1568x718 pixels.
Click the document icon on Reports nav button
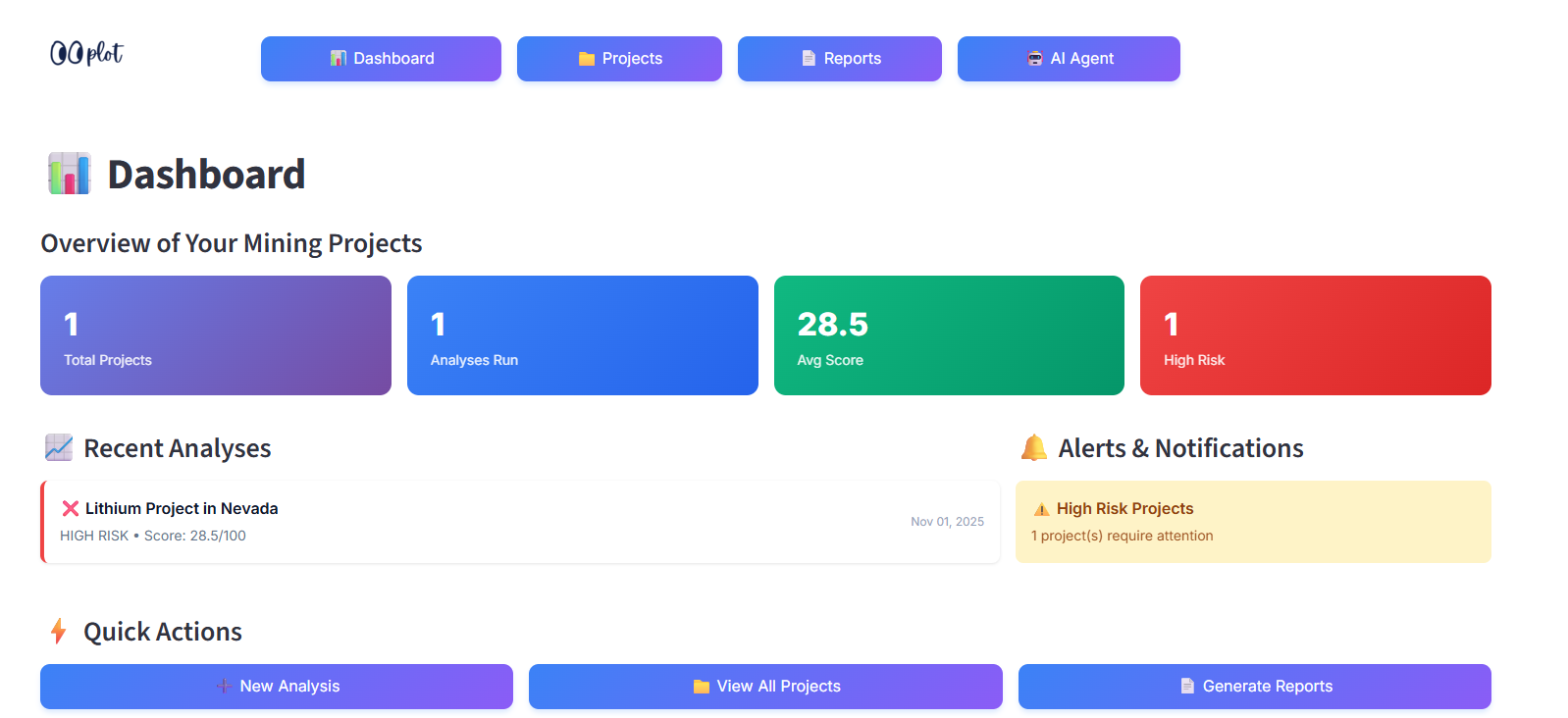pyautogui.click(x=809, y=59)
